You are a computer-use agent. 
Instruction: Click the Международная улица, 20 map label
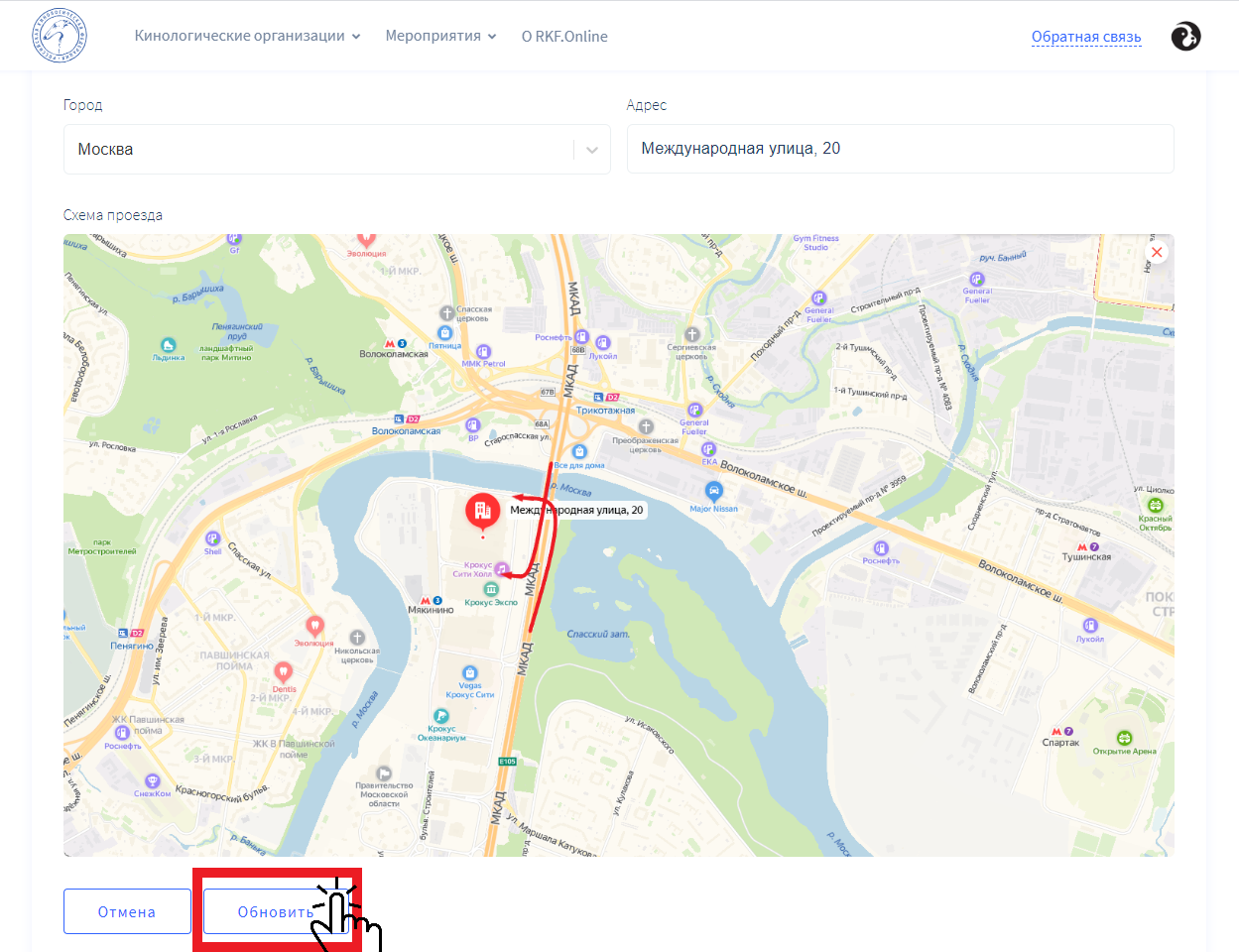(x=576, y=510)
